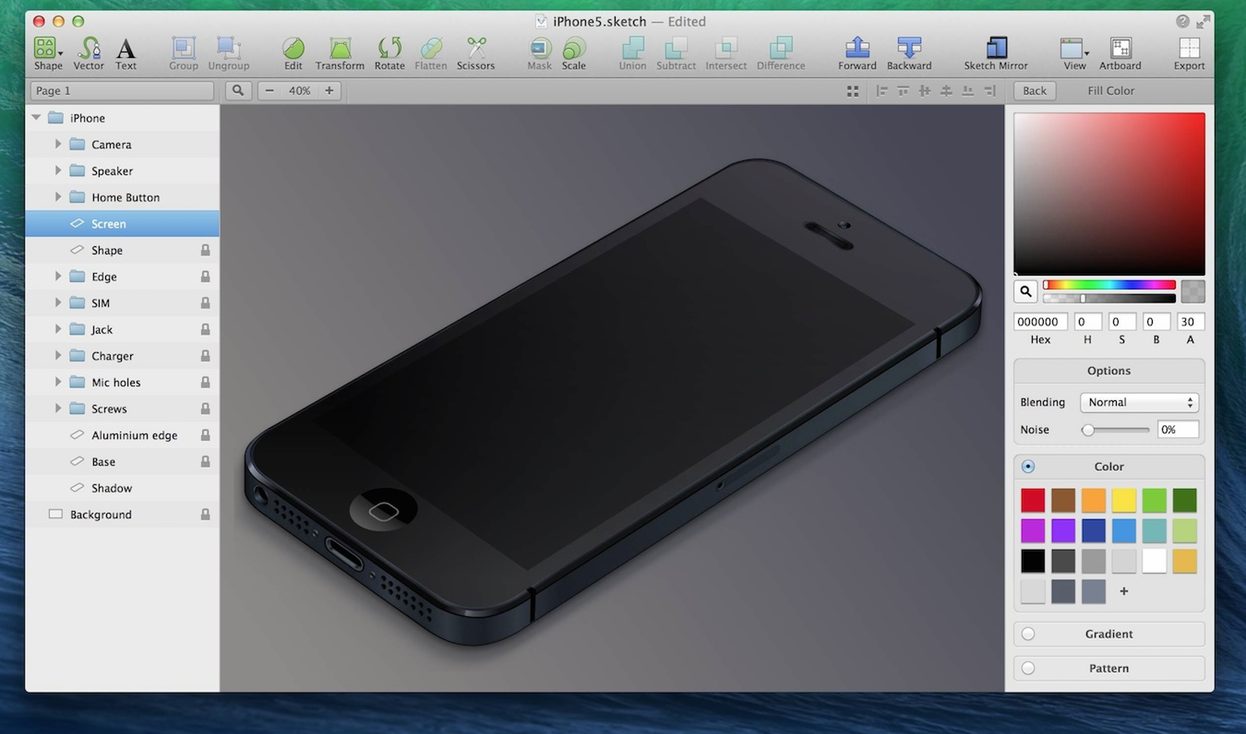Pick a color with the eyedropper magnifier
1246x734 pixels.
click(x=1025, y=291)
